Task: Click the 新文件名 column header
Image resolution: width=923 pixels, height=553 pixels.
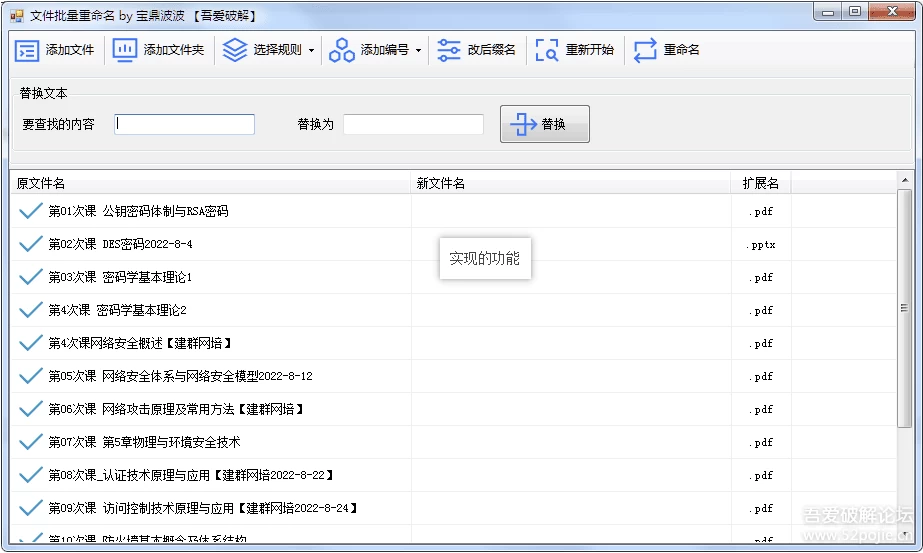Action: pyautogui.click(x=571, y=183)
